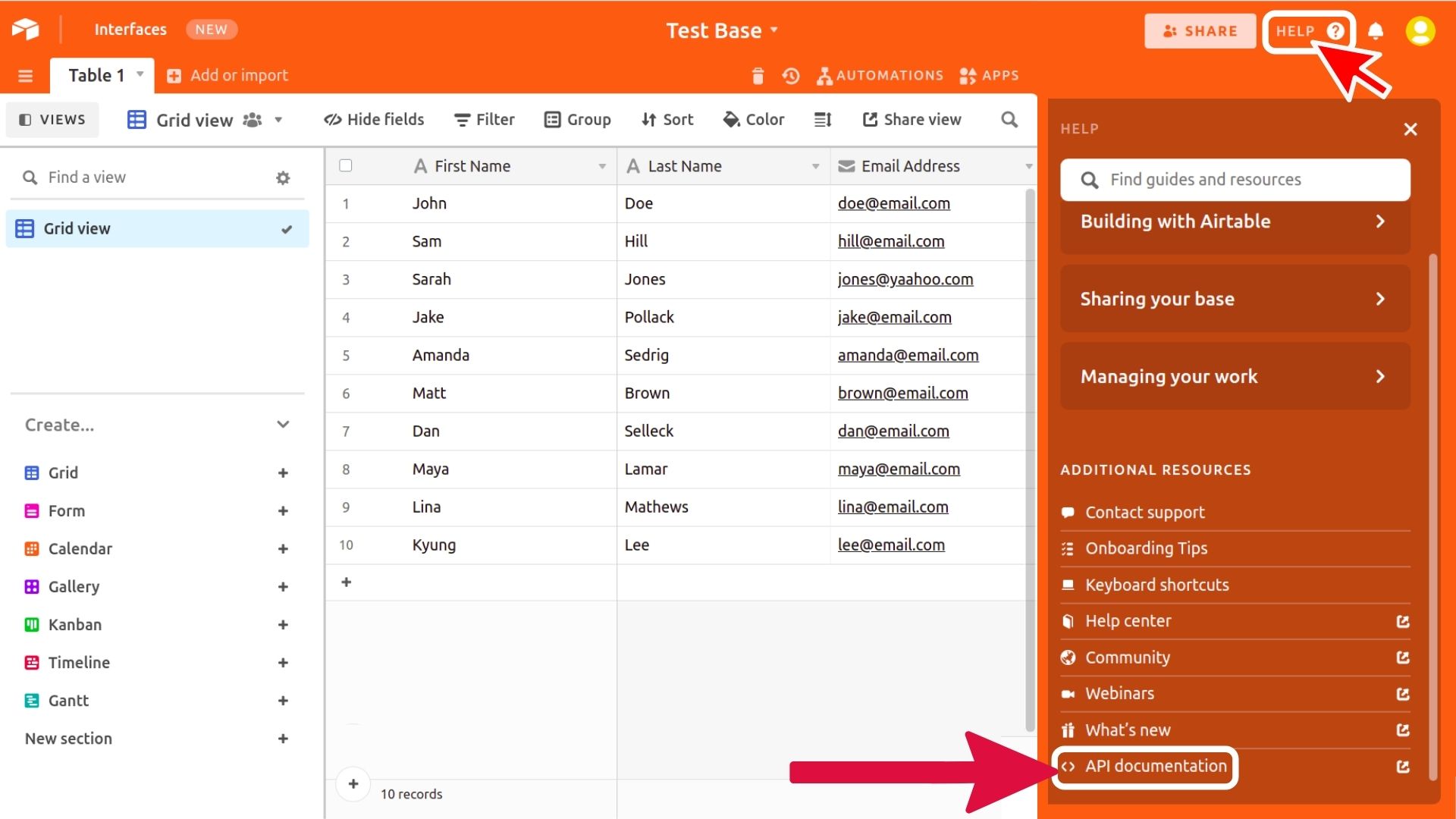Image resolution: width=1456 pixels, height=819 pixels.
Task: Open Apps from the top bar
Action: pyautogui.click(x=989, y=76)
